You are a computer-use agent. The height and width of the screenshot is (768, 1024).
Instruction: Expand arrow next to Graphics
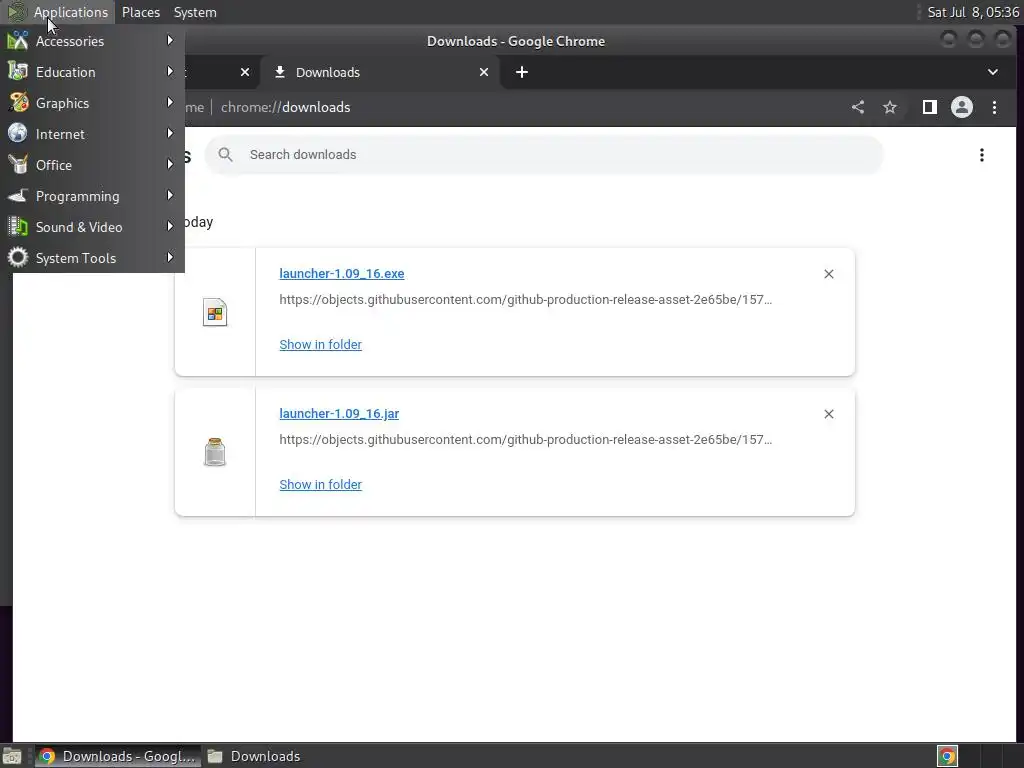[x=170, y=103]
